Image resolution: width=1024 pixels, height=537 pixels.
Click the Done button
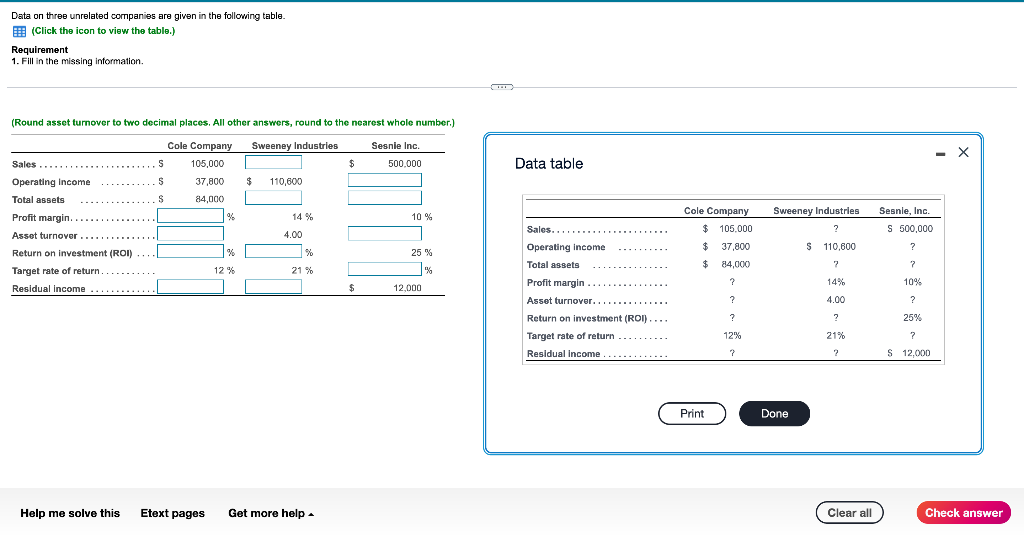[x=775, y=414]
